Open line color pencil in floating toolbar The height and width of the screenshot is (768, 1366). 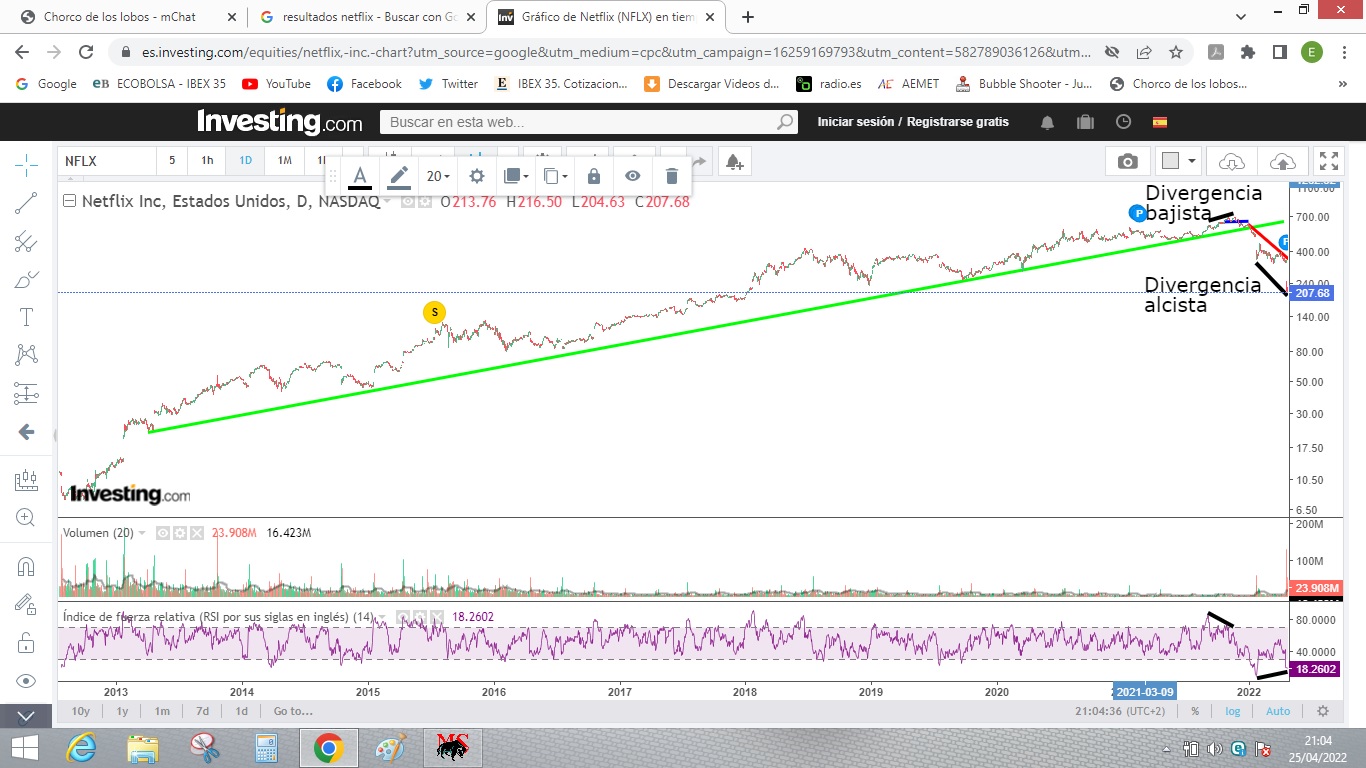399,176
